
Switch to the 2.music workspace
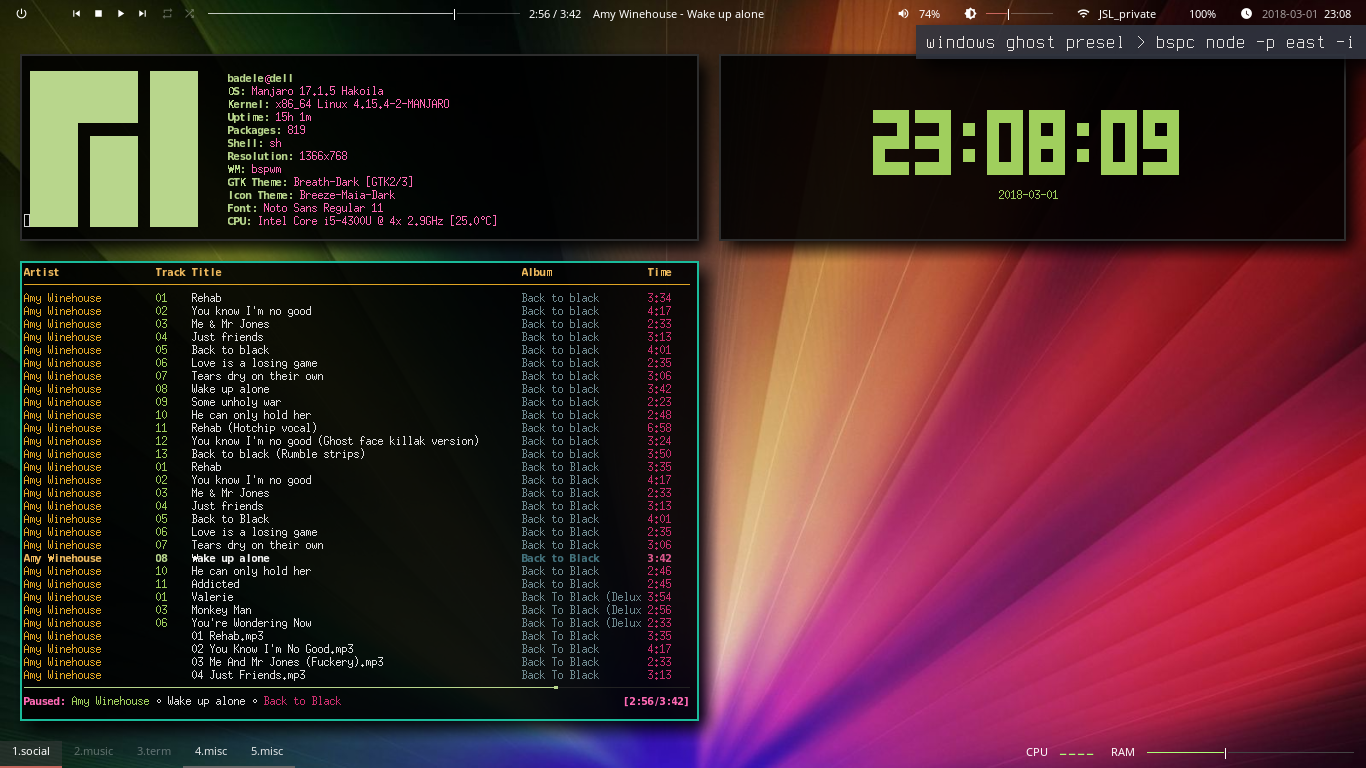point(93,751)
